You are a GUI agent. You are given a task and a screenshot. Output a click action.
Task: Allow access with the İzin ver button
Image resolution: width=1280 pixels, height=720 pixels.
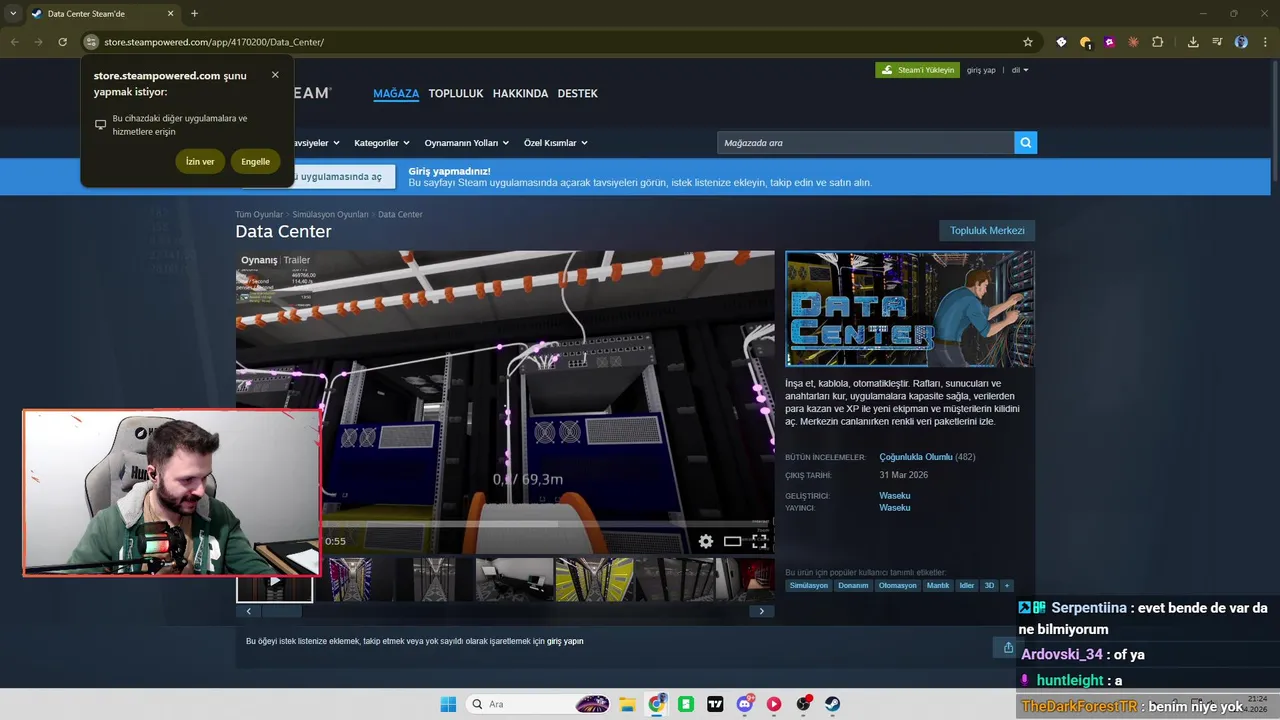coord(200,161)
